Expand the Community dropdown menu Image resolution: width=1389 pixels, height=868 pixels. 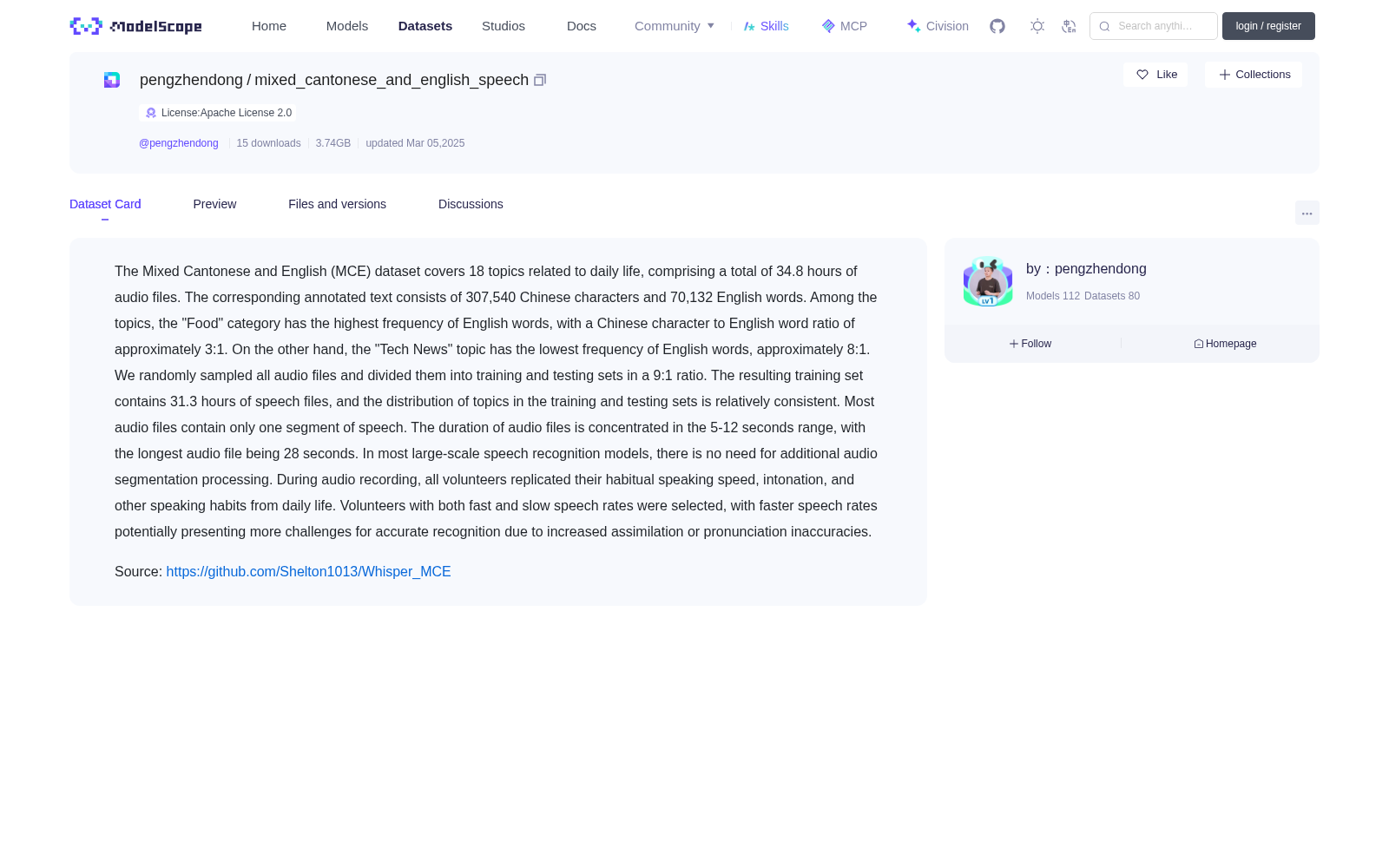pyautogui.click(x=675, y=26)
